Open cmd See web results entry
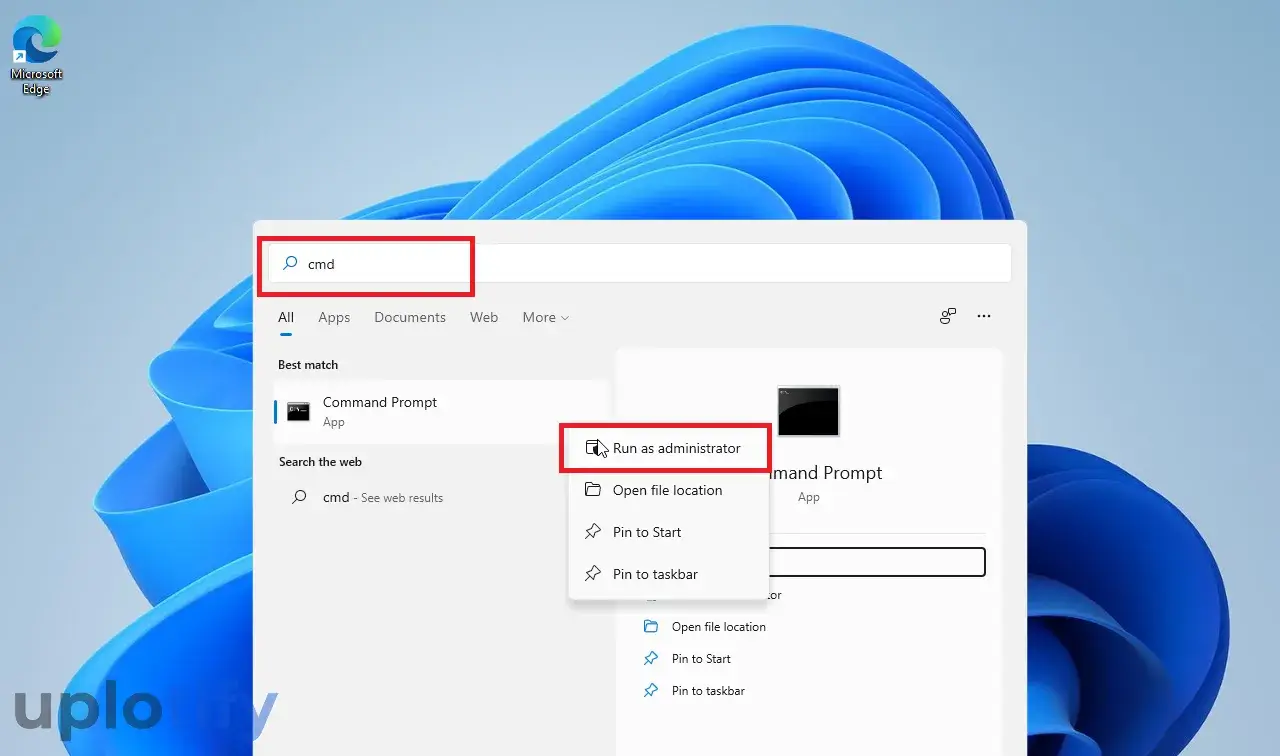Viewport: 1280px width, 756px height. coord(441,497)
